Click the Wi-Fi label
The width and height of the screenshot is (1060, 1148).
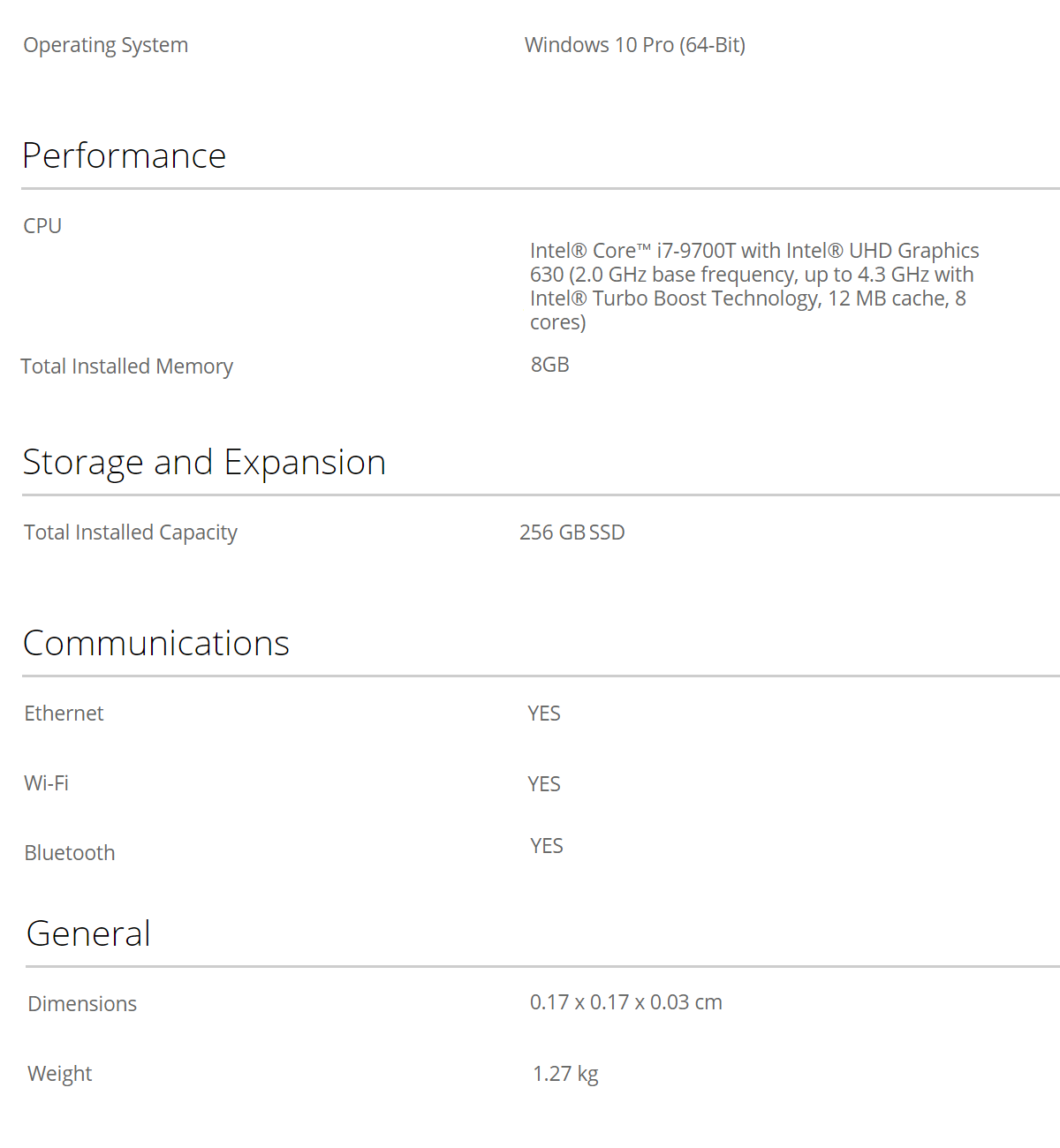tap(47, 783)
